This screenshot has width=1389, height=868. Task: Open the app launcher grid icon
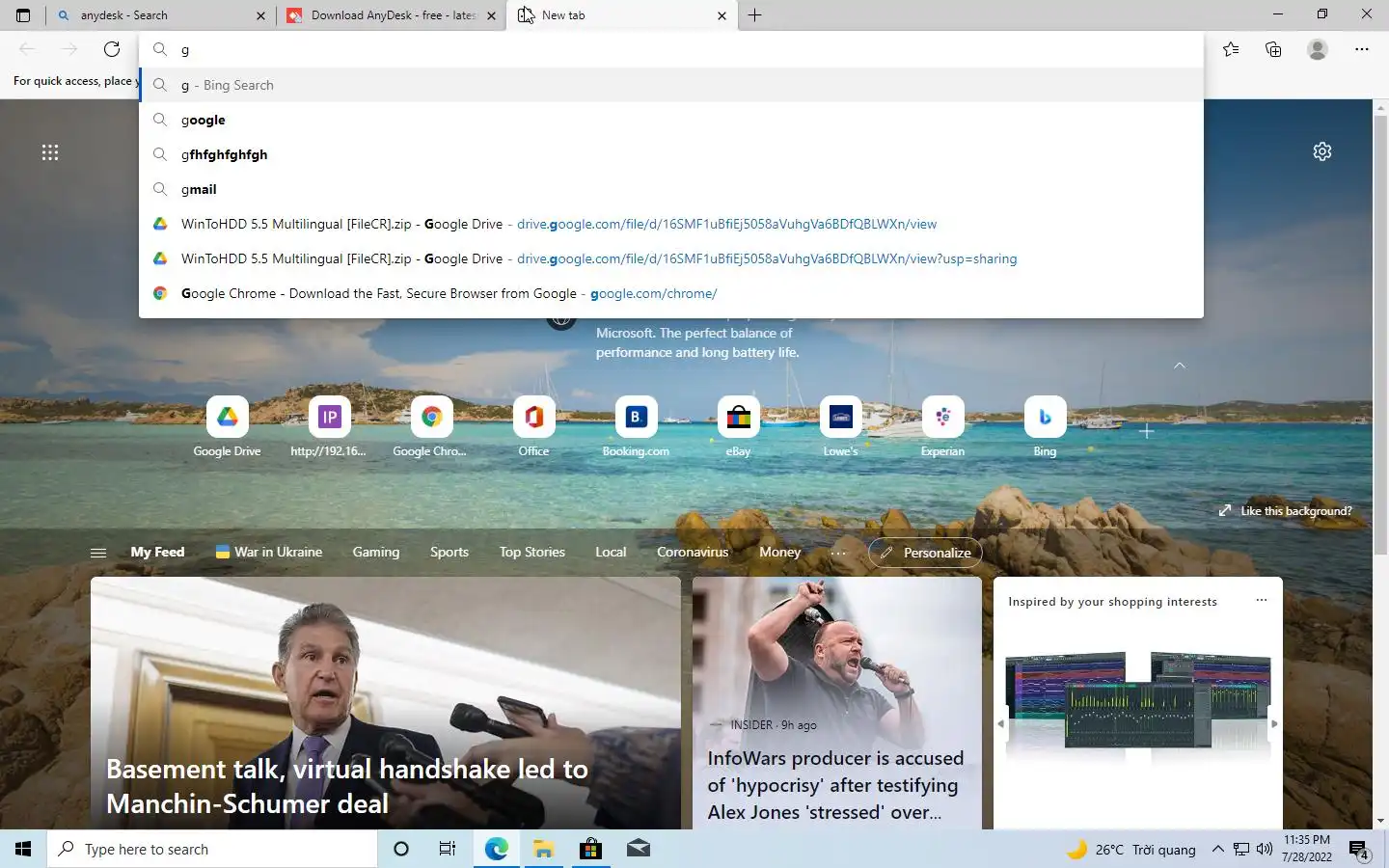click(50, 152)
